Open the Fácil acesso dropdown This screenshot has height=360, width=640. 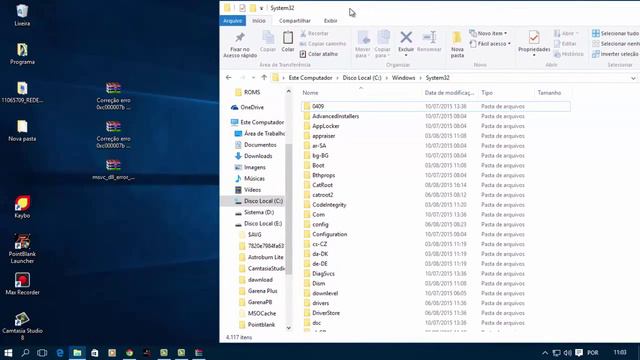(x=490, y=44)
